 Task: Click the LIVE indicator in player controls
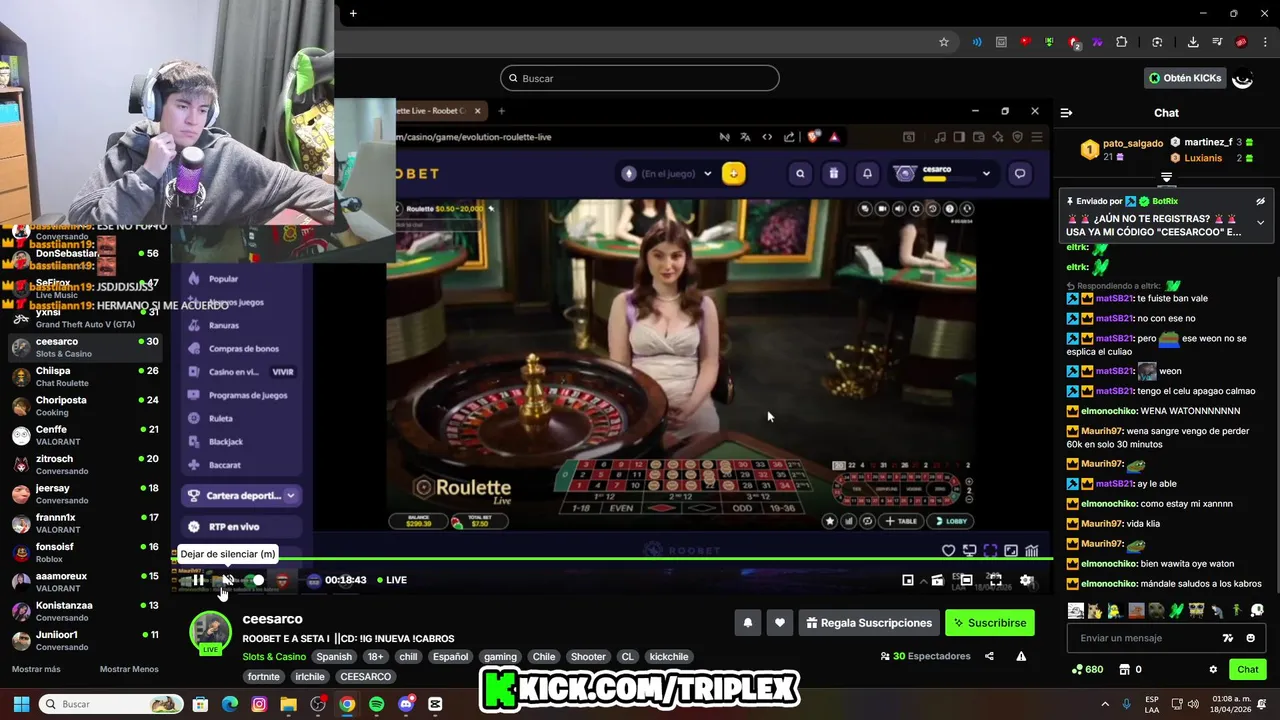pos(392,580)
